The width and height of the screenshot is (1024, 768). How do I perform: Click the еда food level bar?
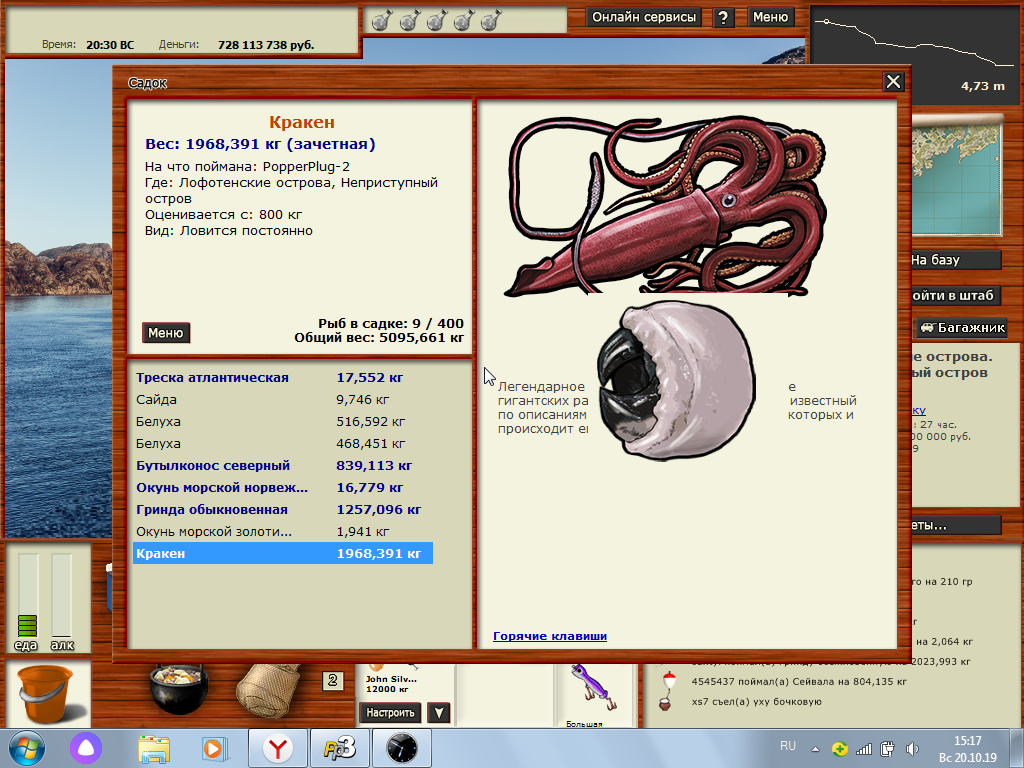tap(27, 595)
